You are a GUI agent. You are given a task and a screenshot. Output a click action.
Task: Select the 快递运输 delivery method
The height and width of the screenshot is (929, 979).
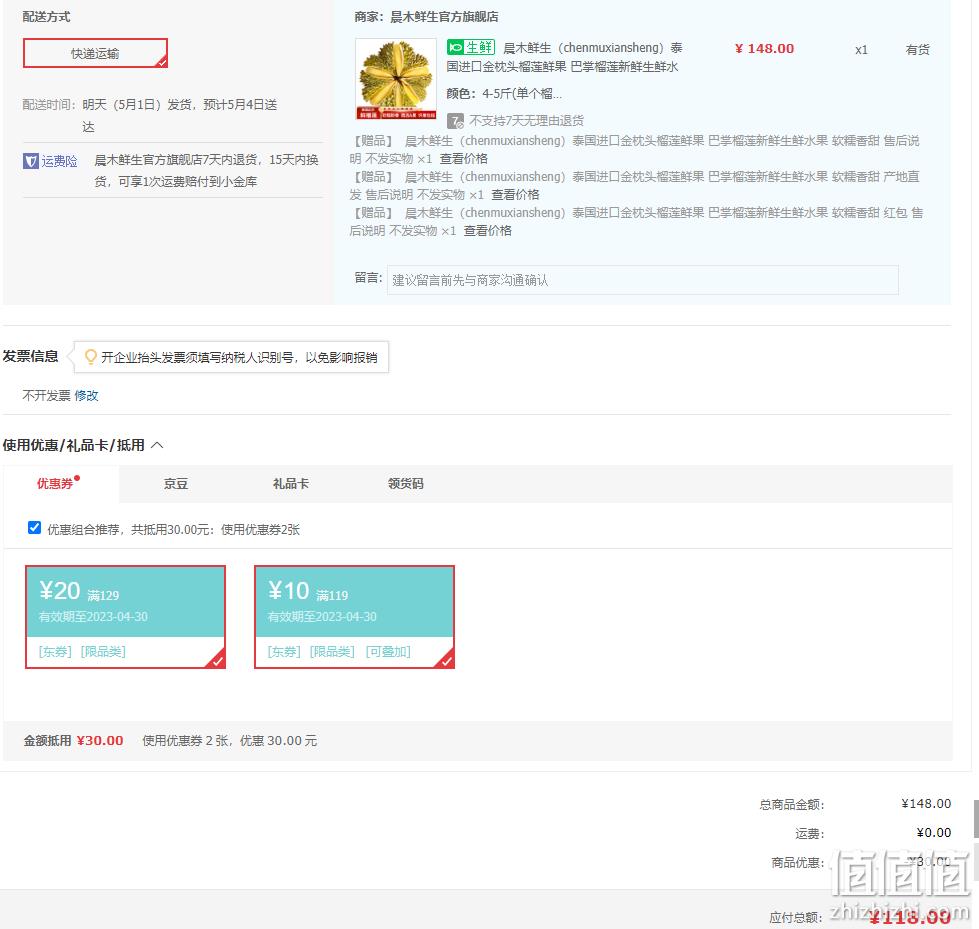pyautogui.click(x=96, y=53)
